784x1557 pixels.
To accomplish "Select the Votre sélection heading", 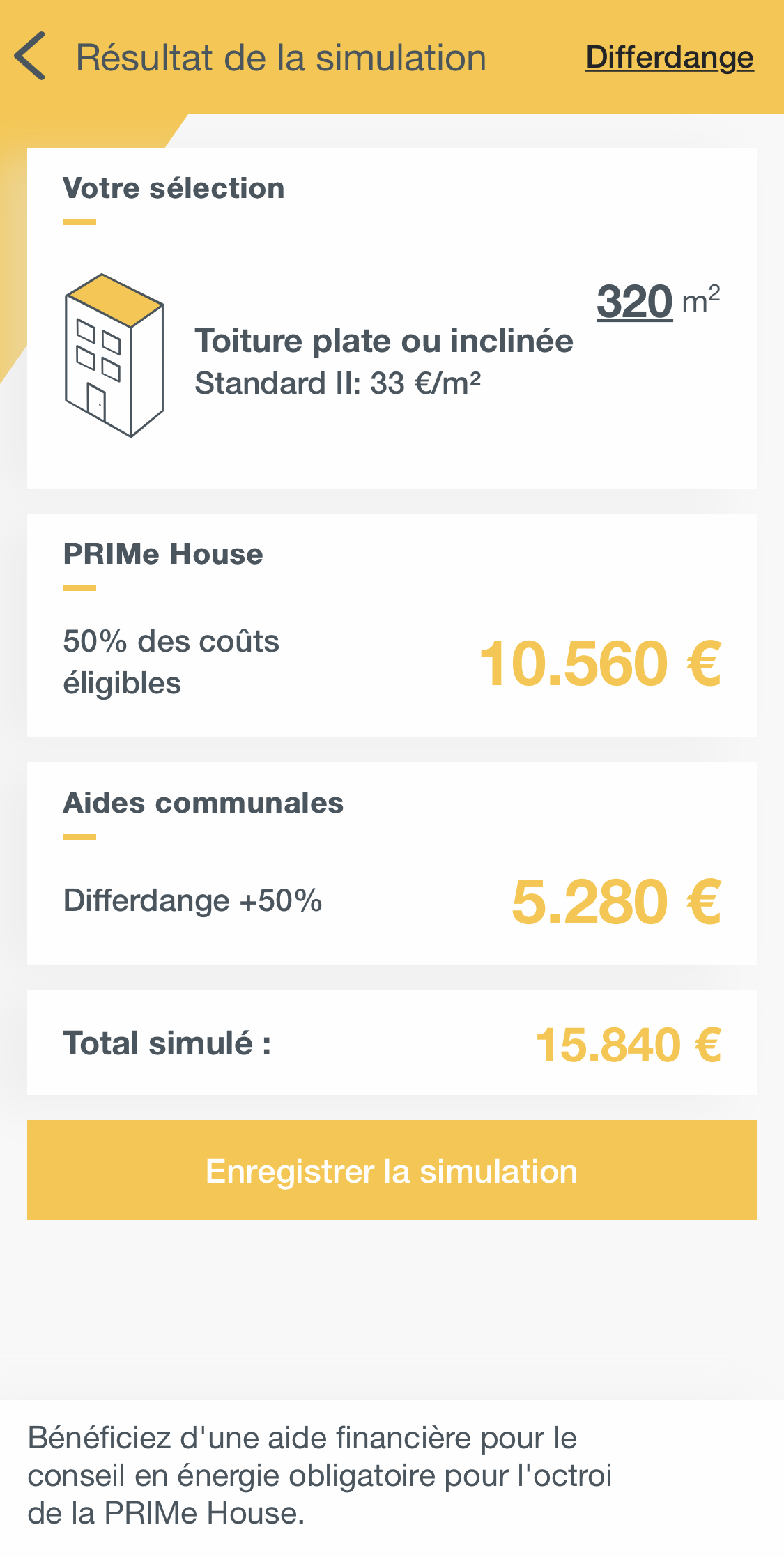I will (174, 188).
